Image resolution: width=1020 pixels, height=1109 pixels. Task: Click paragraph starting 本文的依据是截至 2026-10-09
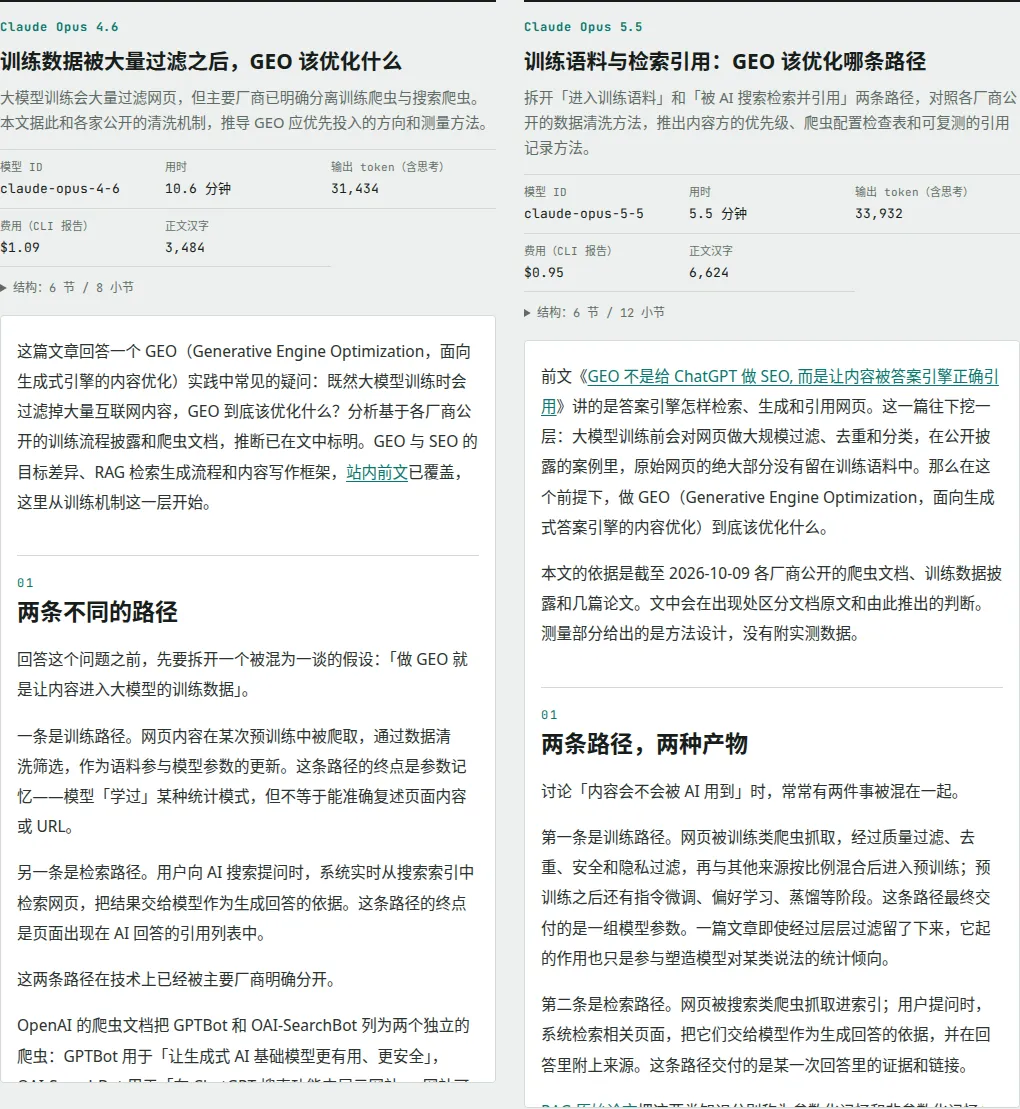click(x=772, y=603)
